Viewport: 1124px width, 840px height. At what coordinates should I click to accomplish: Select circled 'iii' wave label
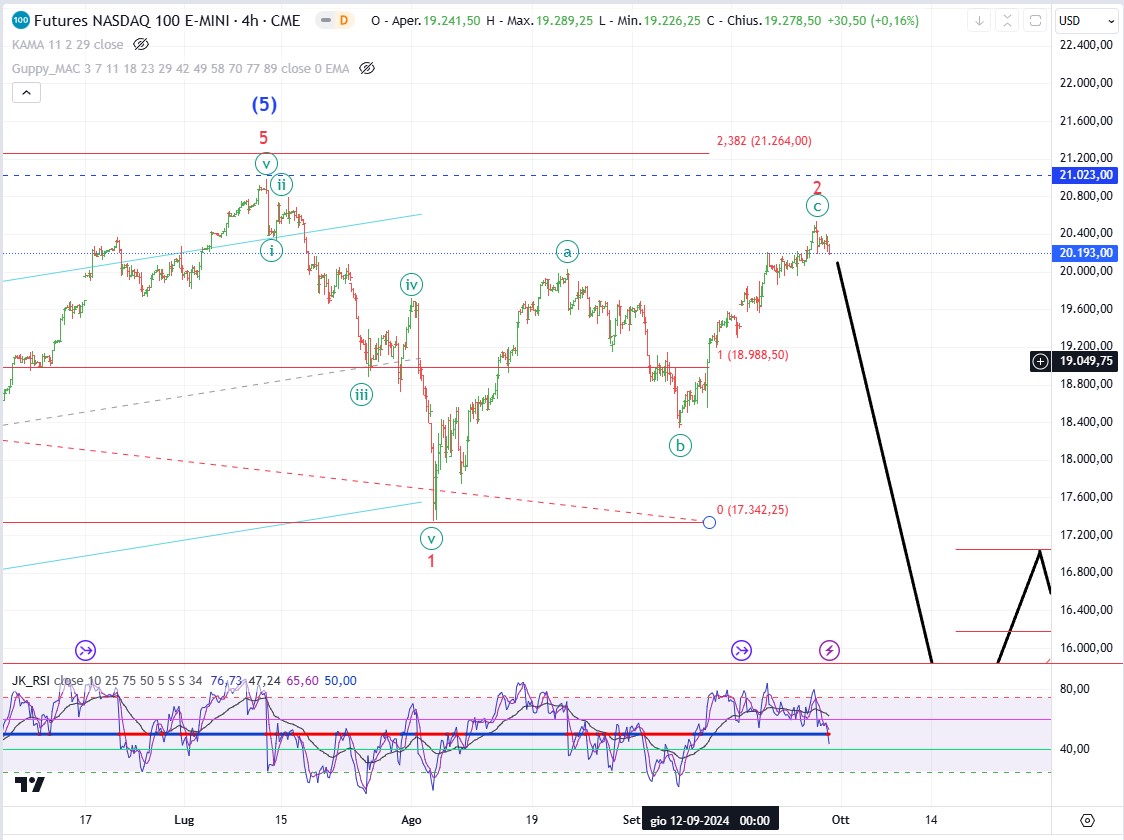(x=361, y=395)
